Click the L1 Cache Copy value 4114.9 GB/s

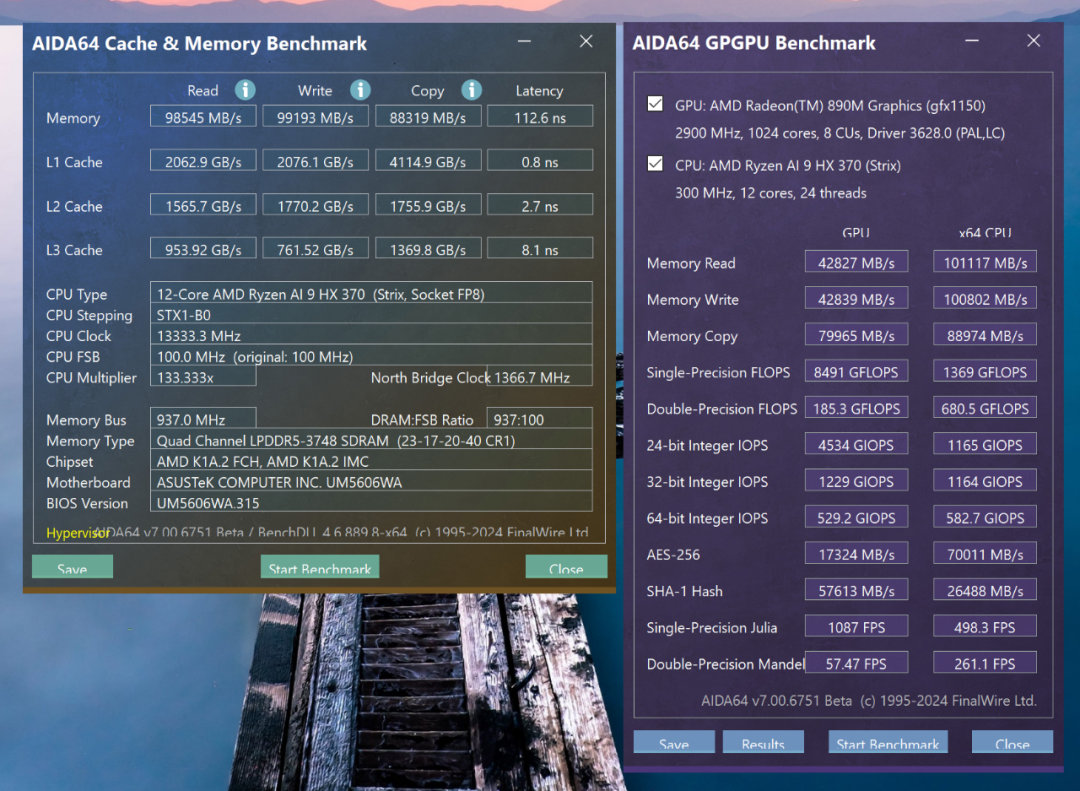click(x=428, y=161)
